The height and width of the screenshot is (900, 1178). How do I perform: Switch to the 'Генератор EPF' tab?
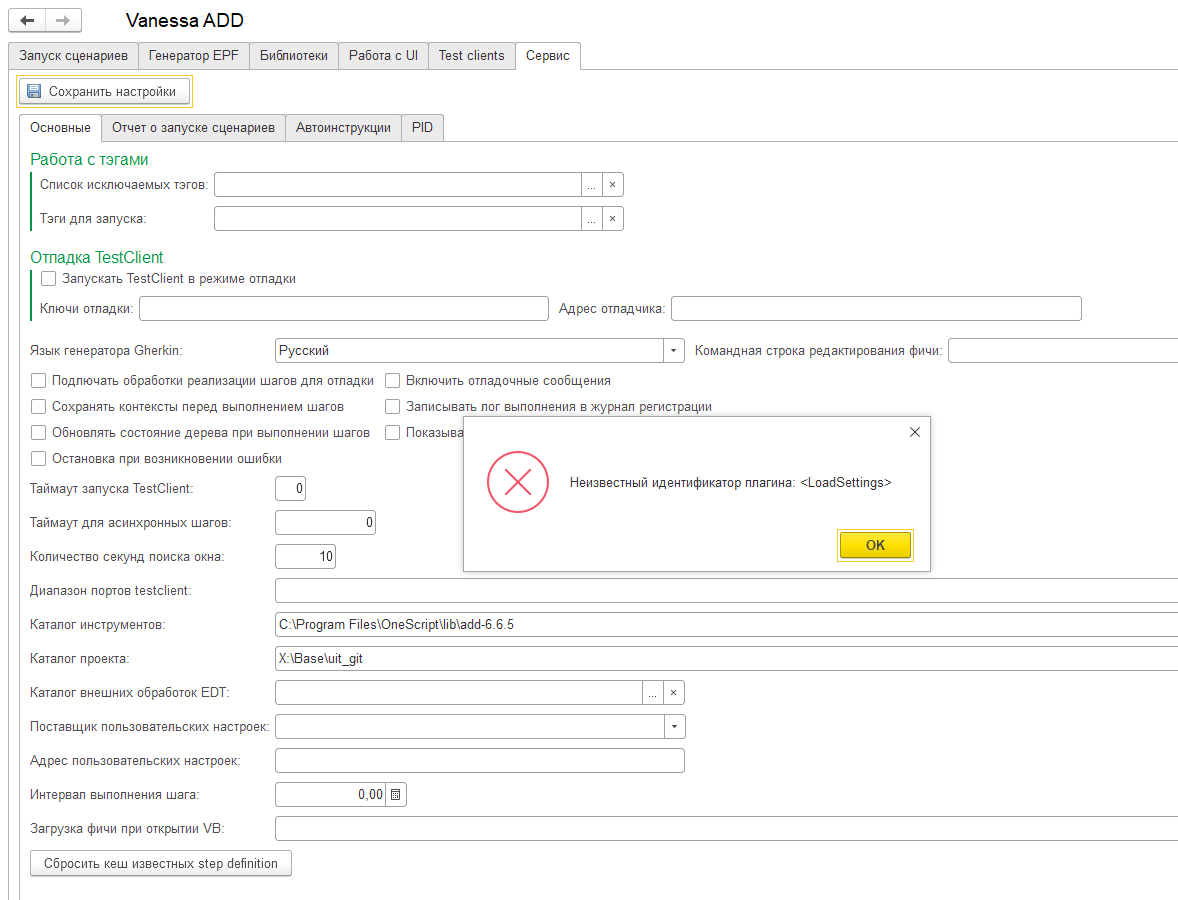pos(194,56)
